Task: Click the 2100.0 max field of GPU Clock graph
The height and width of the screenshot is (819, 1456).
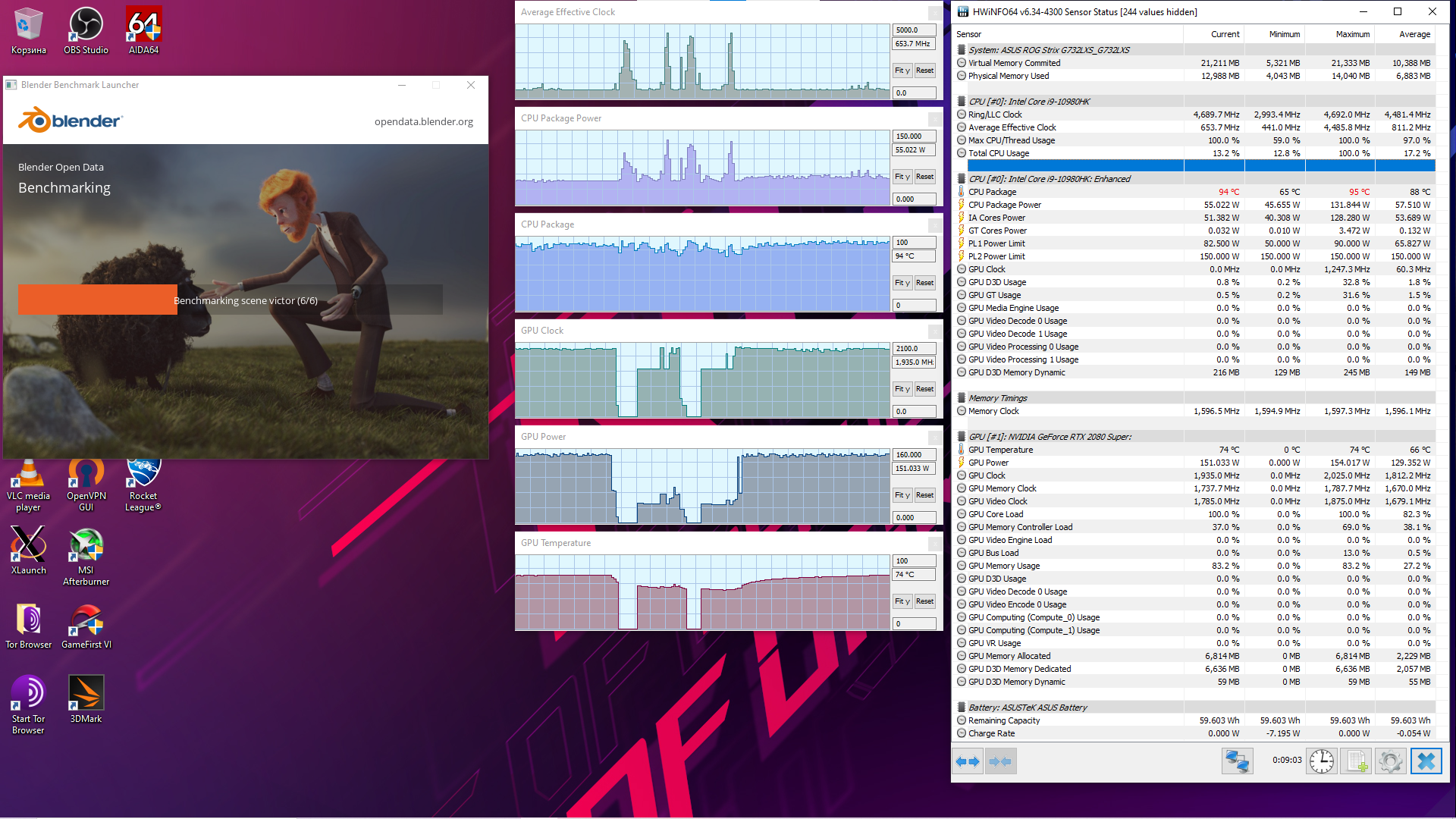Action: pos(914,349)
